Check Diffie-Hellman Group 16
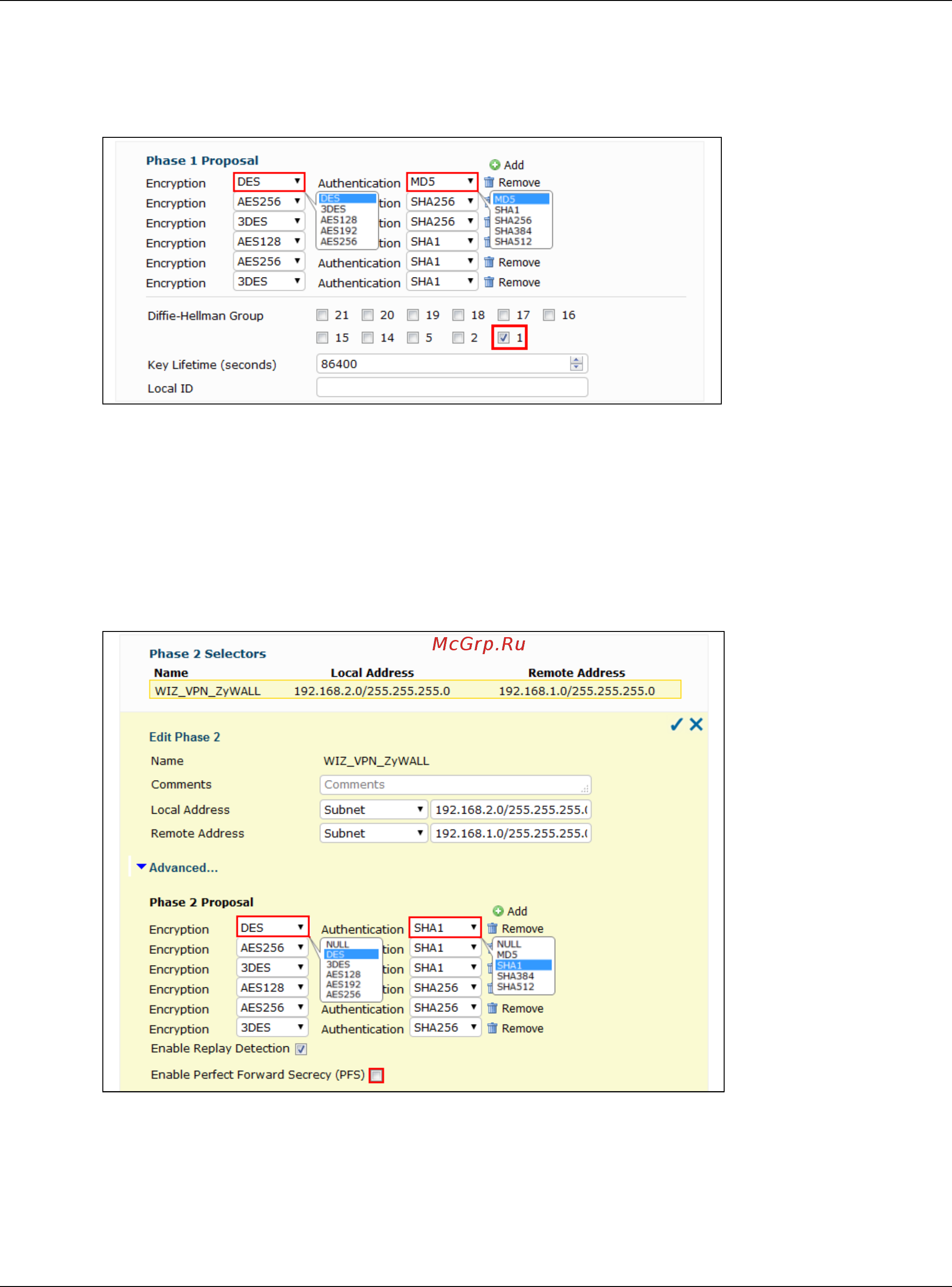 (x=549, y=315)
